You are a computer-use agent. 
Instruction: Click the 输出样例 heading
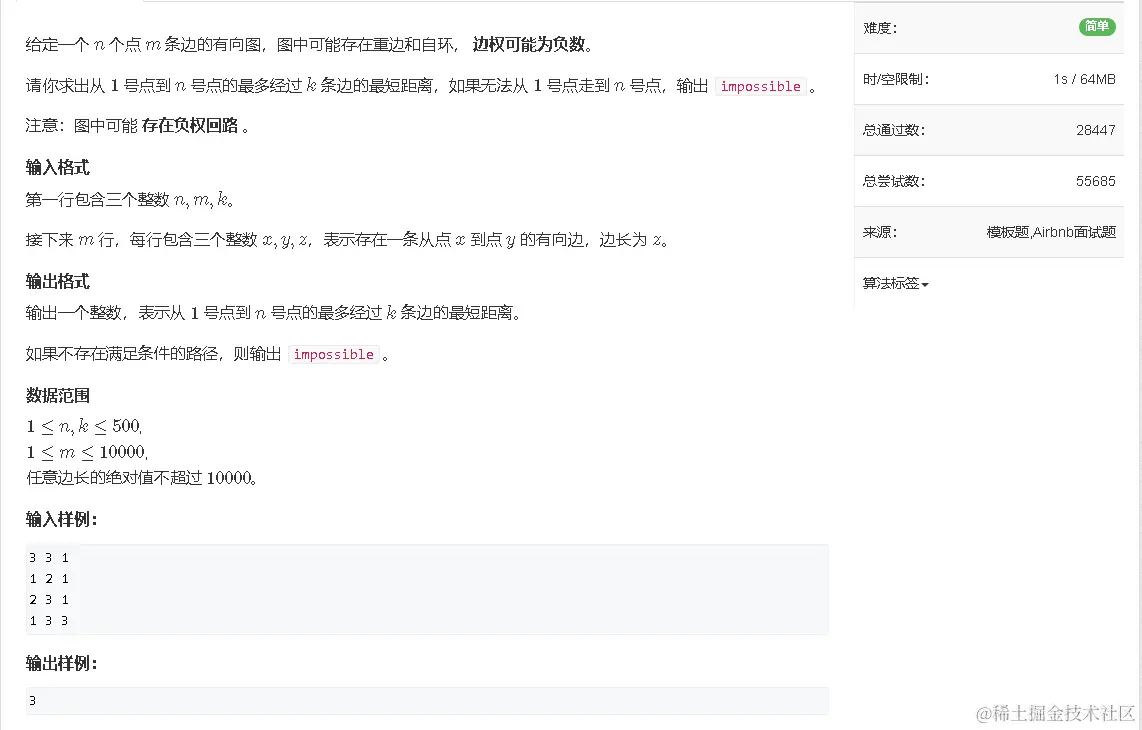(62, 664)
